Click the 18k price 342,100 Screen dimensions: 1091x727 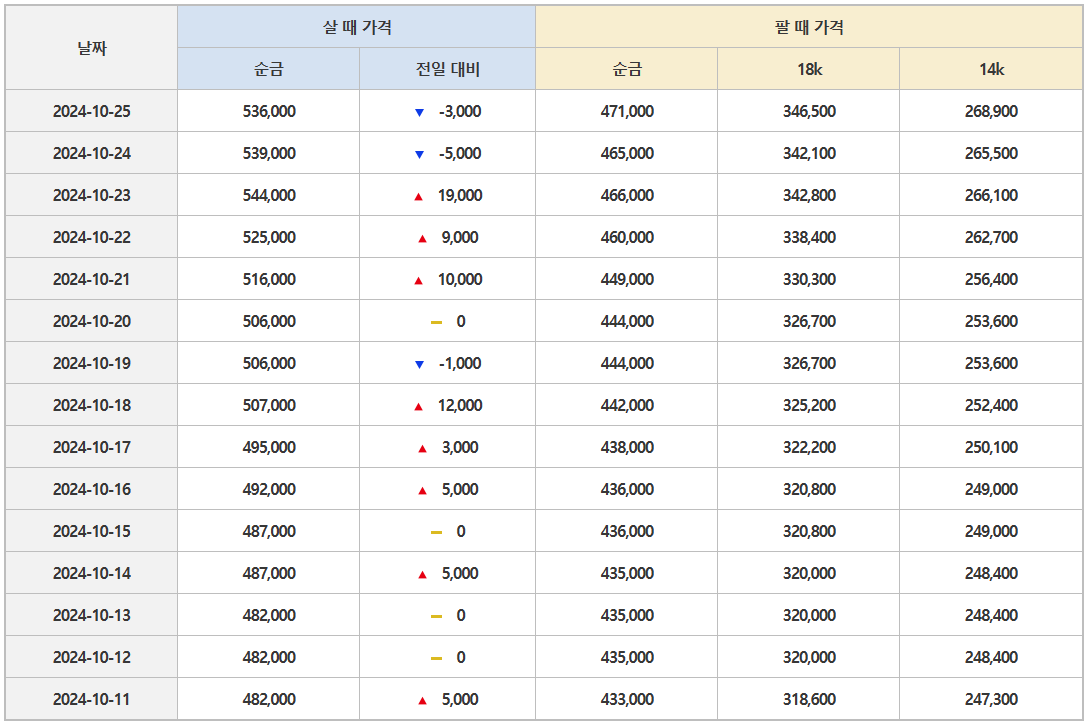809,153
